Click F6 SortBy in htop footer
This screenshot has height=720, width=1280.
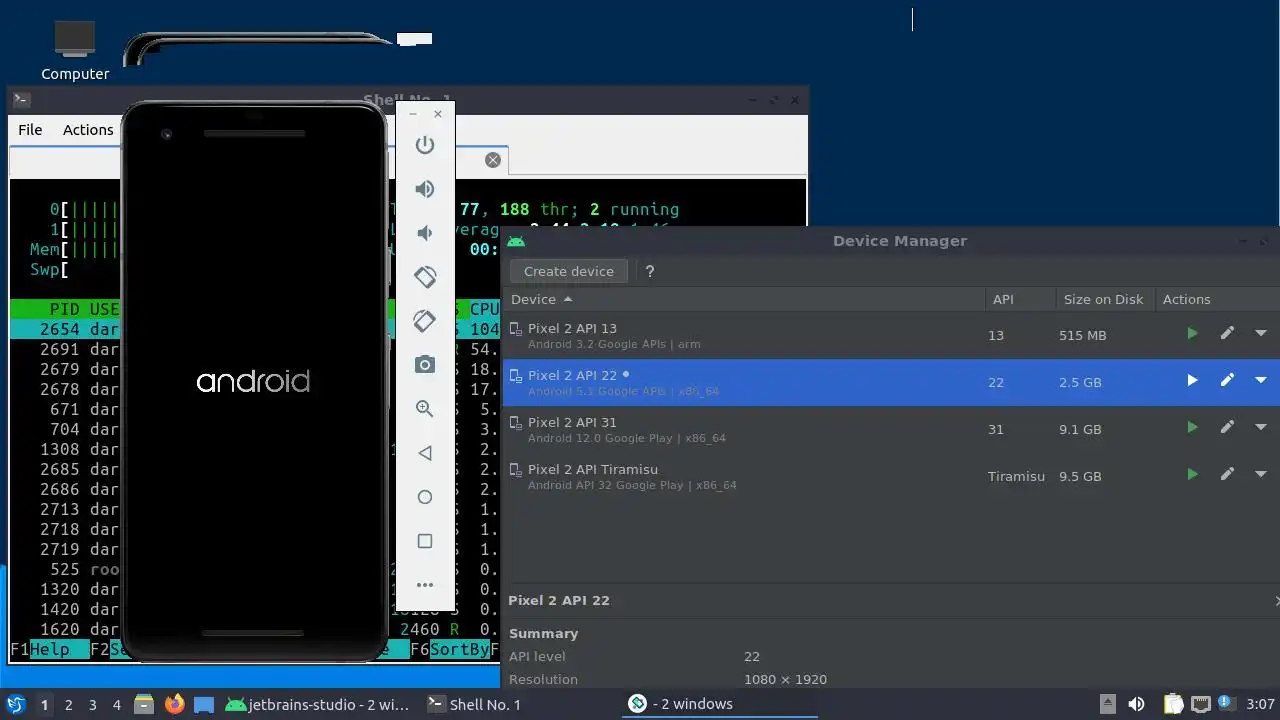[x=450, y=650]
